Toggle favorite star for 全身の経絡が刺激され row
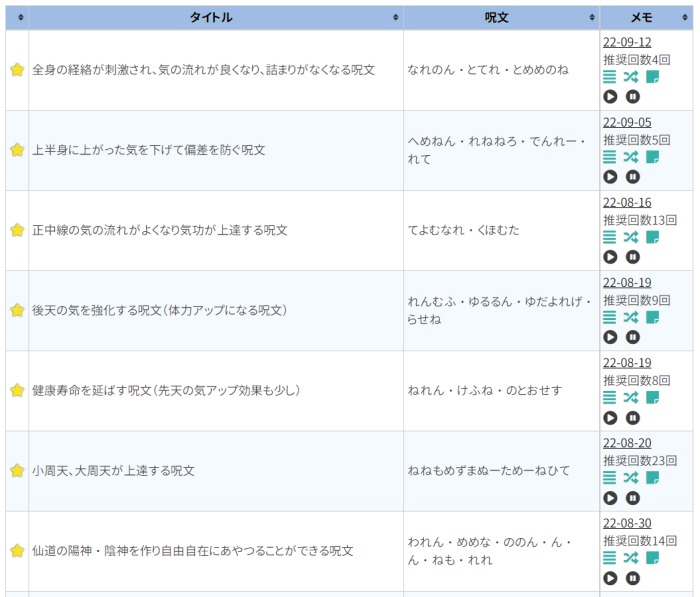 tap(17, 70)
